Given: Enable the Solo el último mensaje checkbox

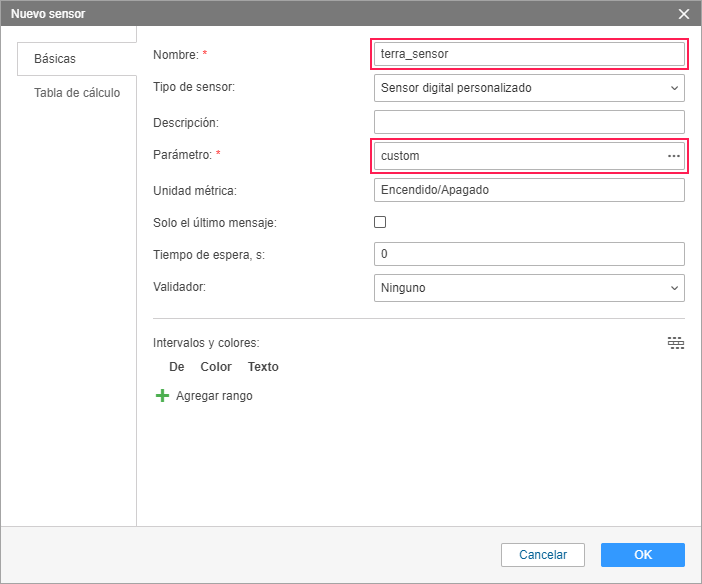Looking at the screenshot, I should coord(380,222).
